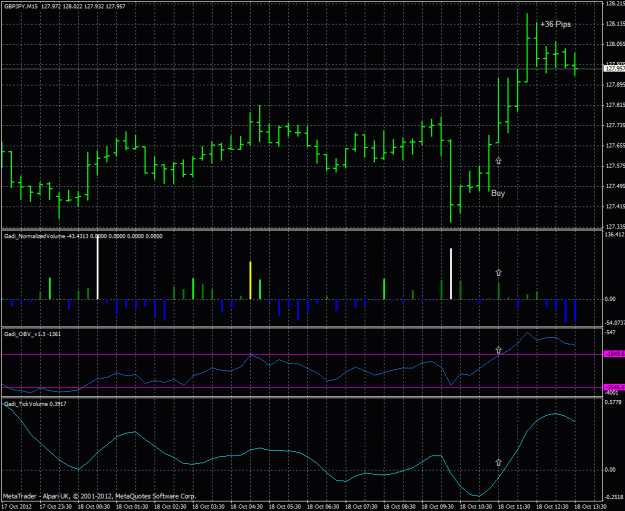Click the '18 Oct 11:30' time label
Image resolution: width=625 pixels, height=511 pixels.
[515, 507]
